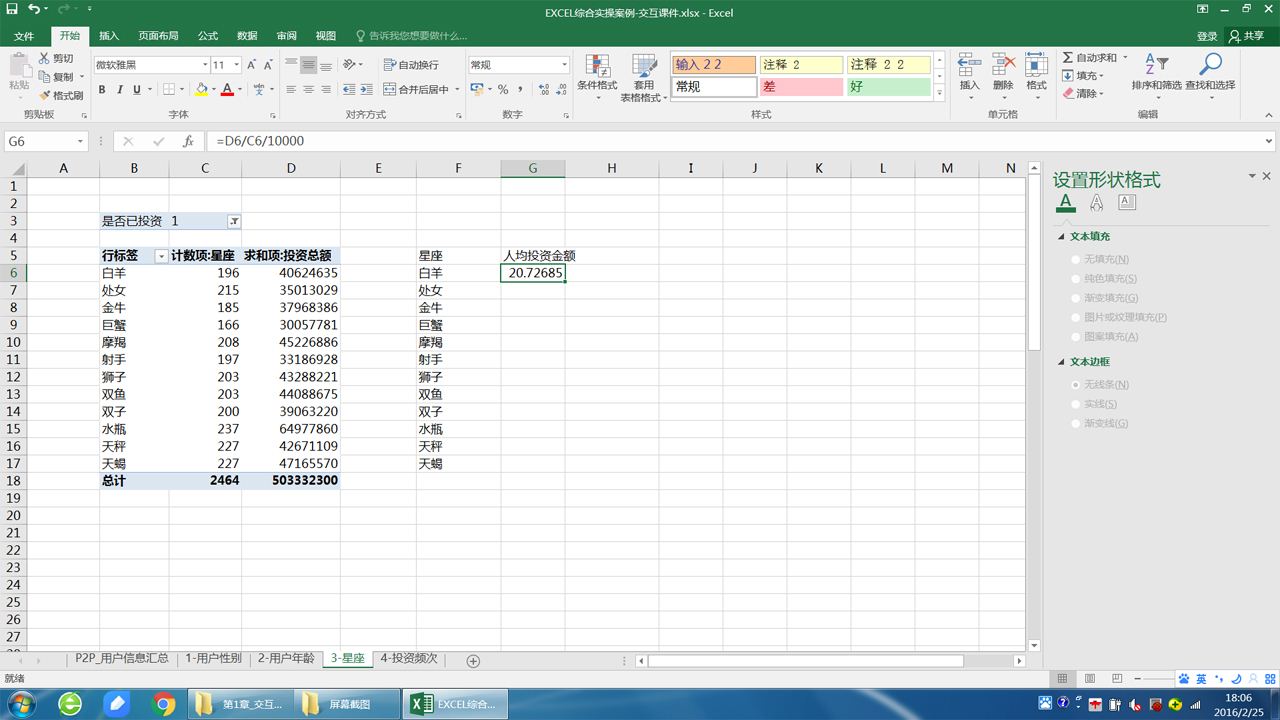Click the align left icon

click(291, 89)
